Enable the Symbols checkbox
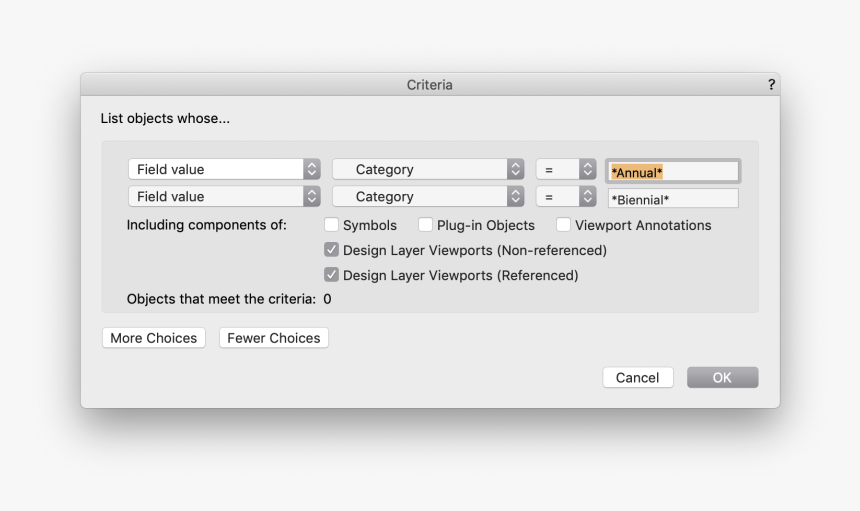This screenshot has width=860, height=511. [332, 225]
